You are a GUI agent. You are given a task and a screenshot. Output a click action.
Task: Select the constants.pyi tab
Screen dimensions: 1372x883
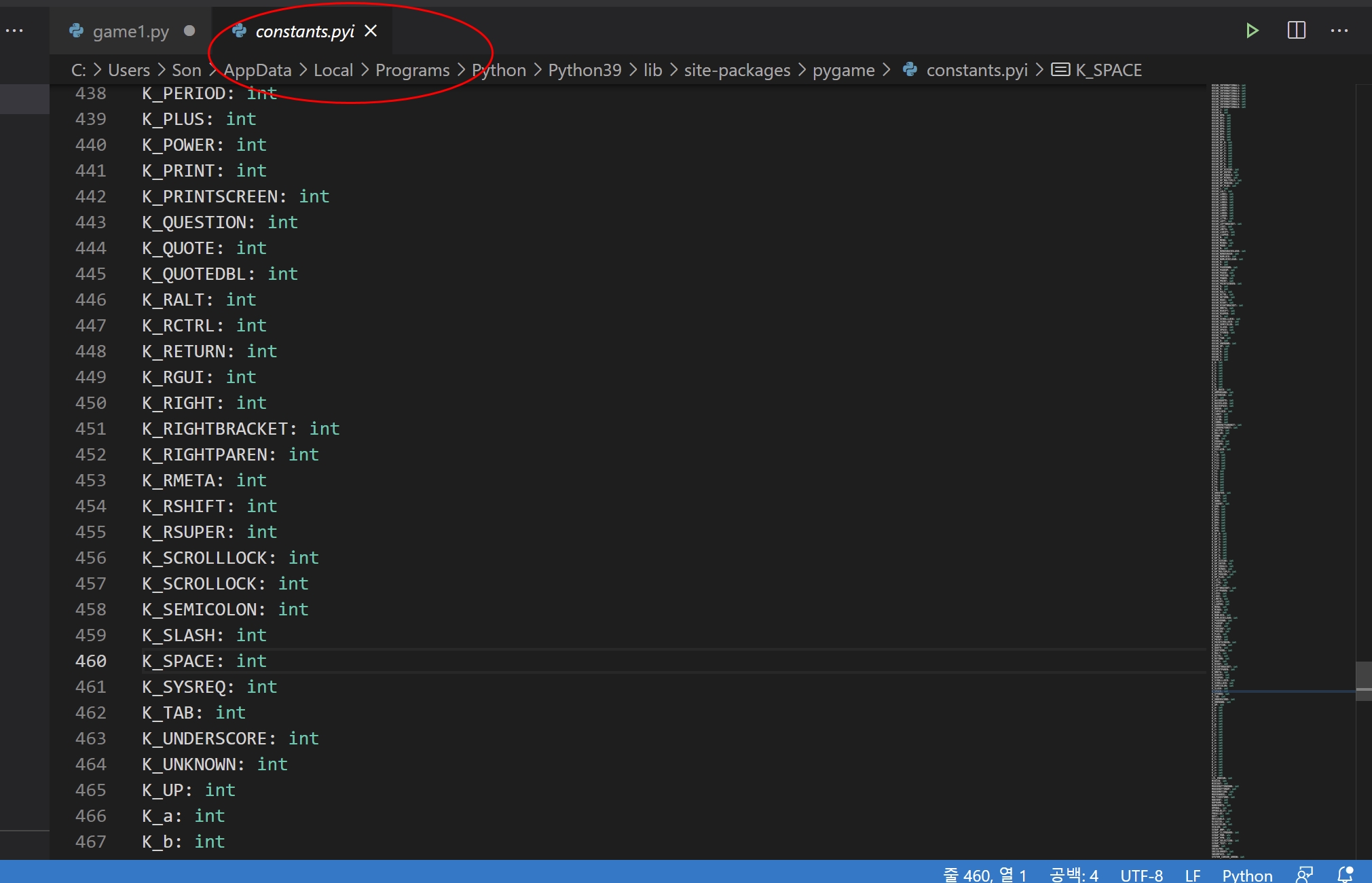pyautogui.click(x=304, y=31)
